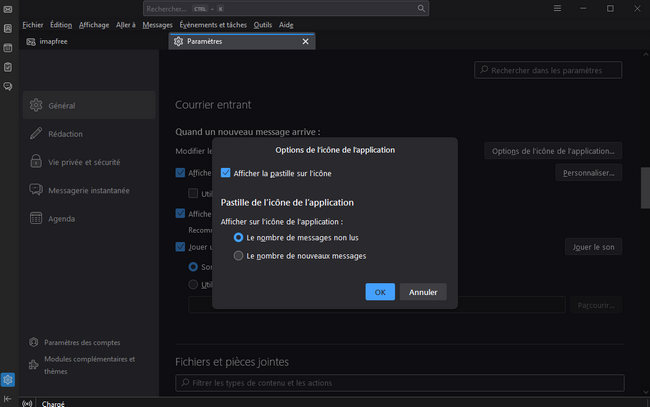Open the Chat space icon
Image resolution: width=650 pixels, height=407 pixels.
click(x=8, y=87)
